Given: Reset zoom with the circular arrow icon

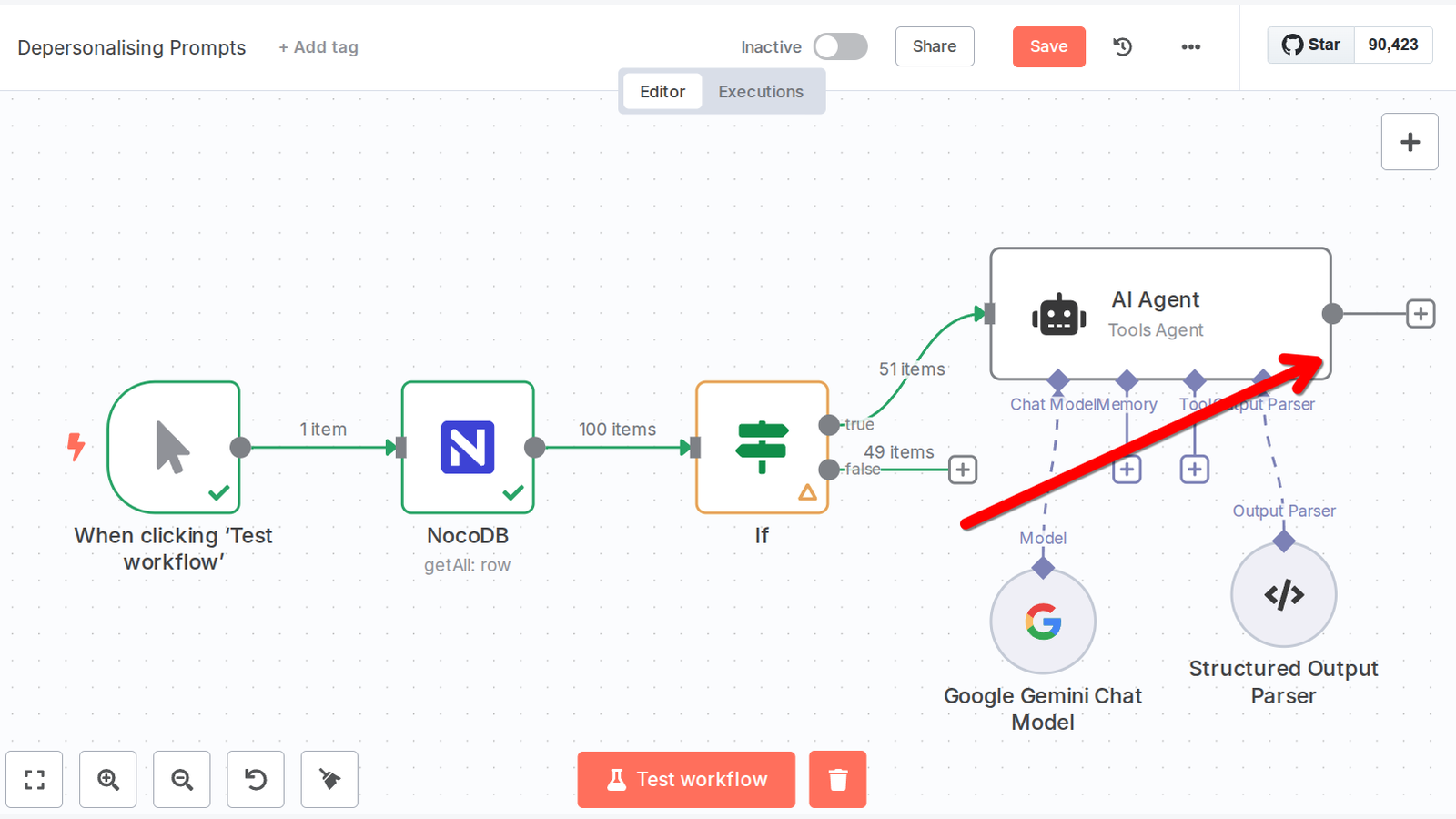Looking at the screenshot, I should pyautogui.click(x=256, y=780).
